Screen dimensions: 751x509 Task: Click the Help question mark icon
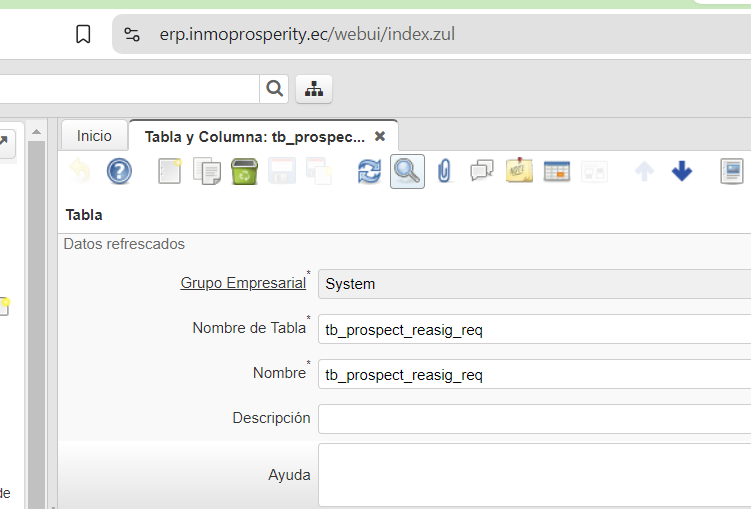click(119, 171)
